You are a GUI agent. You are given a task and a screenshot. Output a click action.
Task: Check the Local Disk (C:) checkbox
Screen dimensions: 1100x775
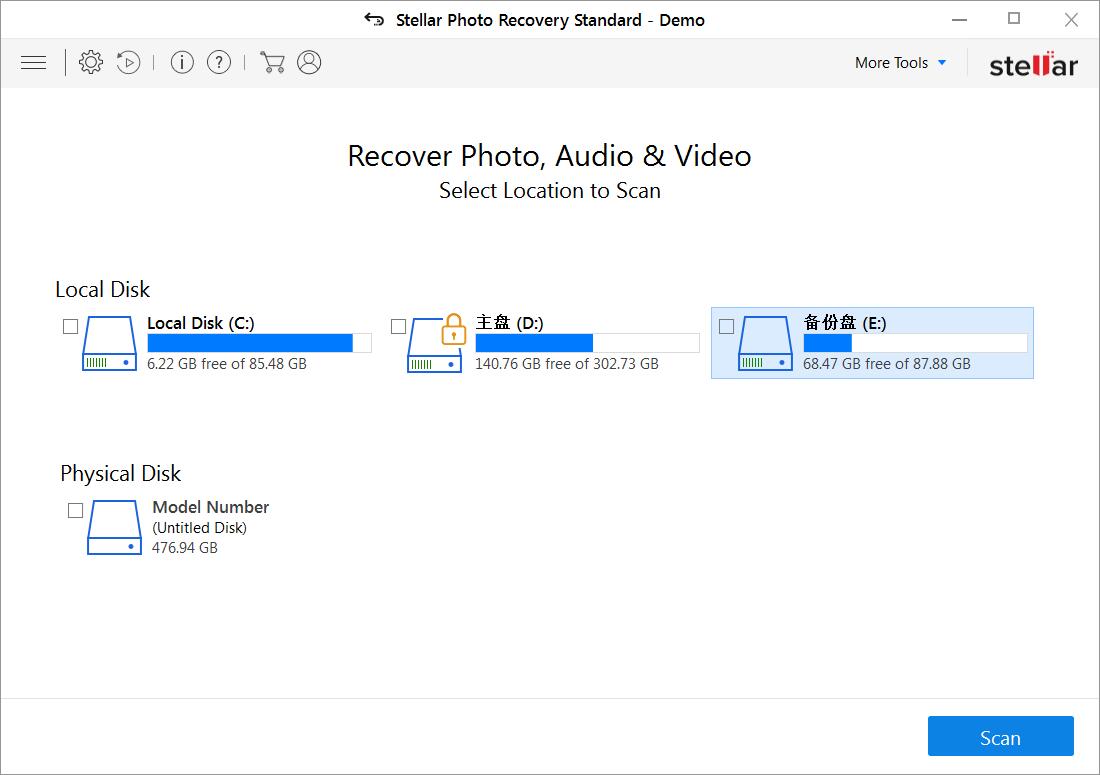pos(70,326)
